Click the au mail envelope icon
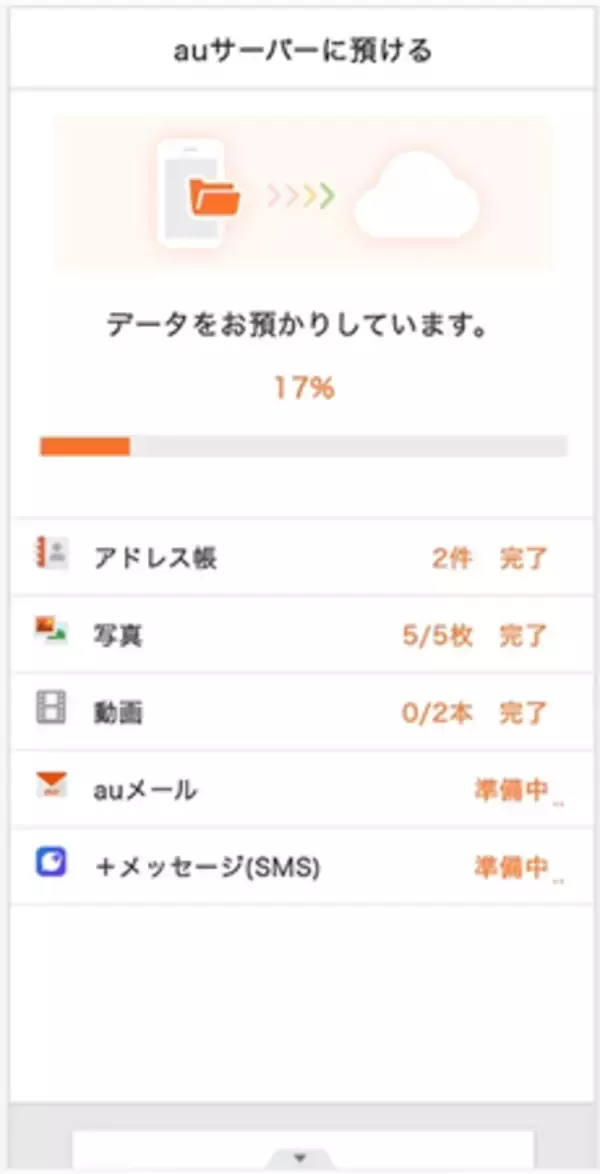The width and height of the screenshot is (600, 1174). pos(50,787)
